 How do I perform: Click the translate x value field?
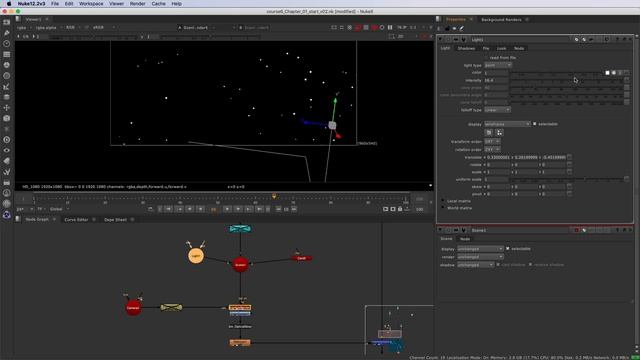498,157
